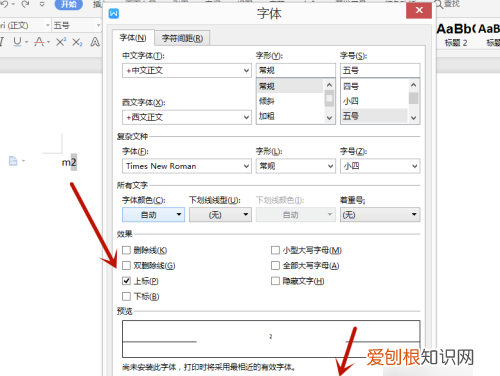
Task: Click the 字形 list scroll-up arrow
Action: [329, 85]
